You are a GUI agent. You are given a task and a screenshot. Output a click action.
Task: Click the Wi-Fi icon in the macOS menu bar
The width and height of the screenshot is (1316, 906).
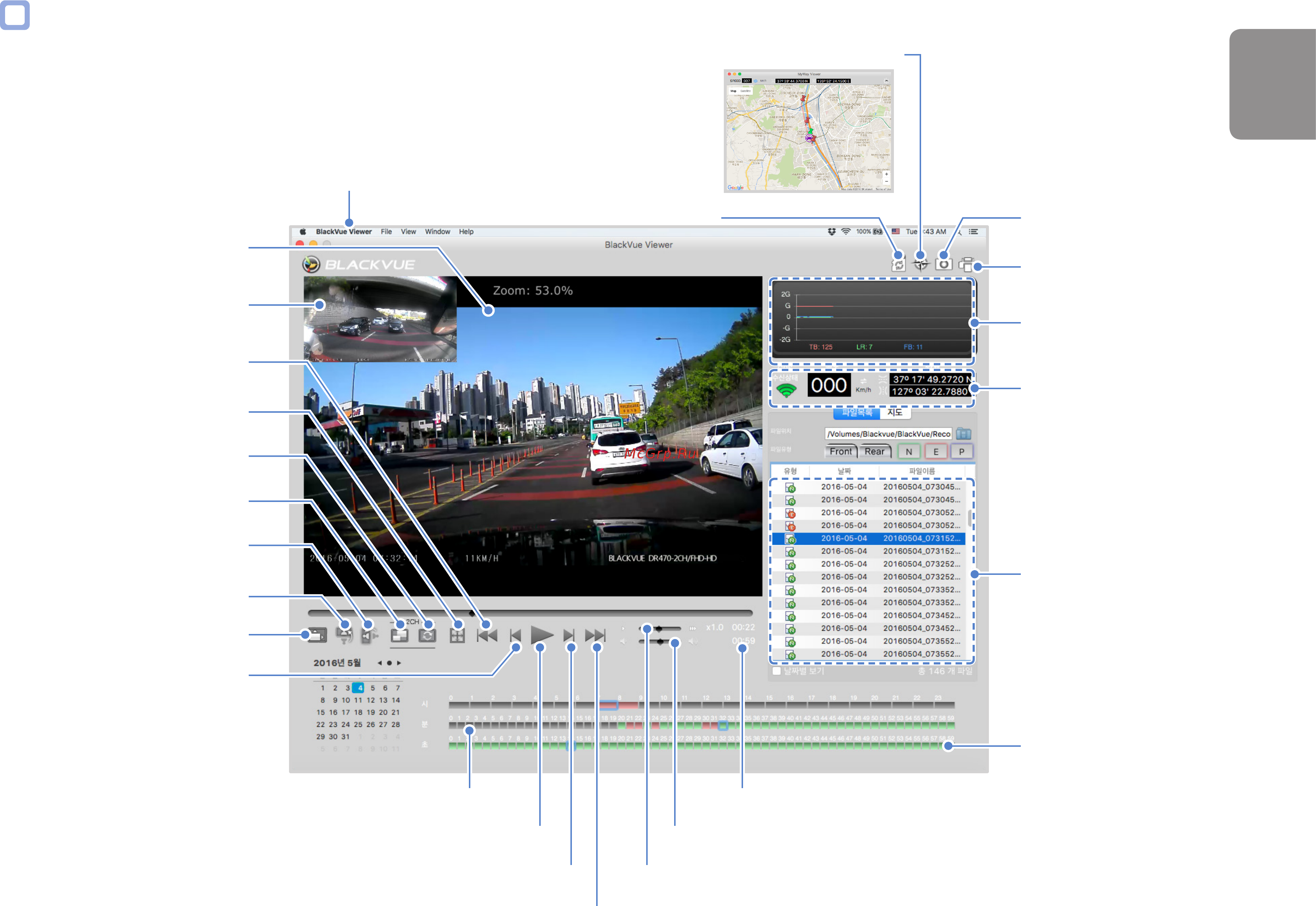click(x=846, y=232)
